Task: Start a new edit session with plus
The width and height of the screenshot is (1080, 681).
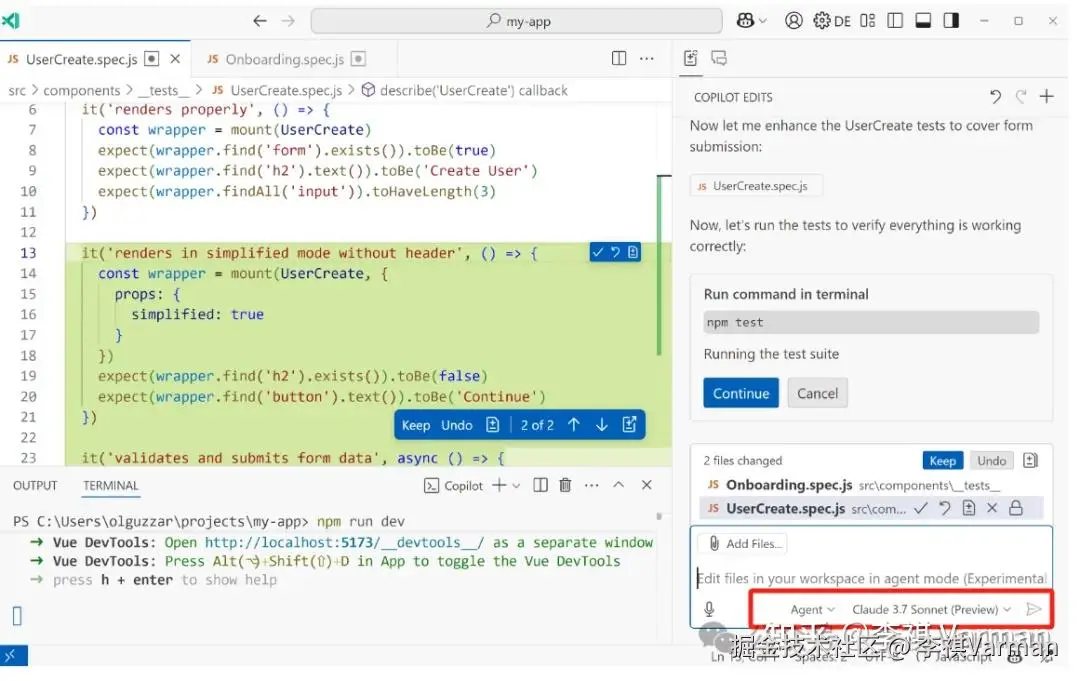Action: pos(1046,96)
